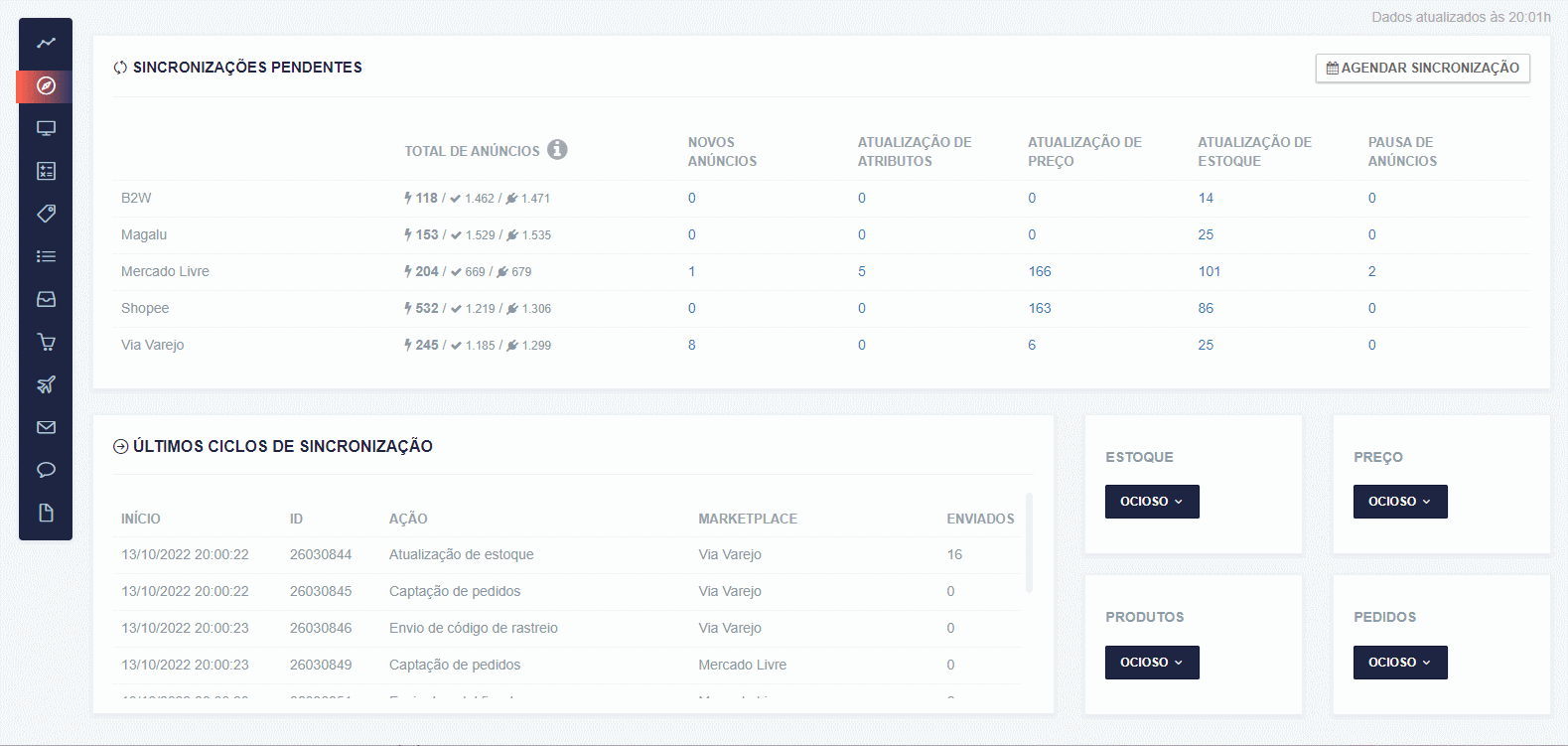Open the document file sidebar icon

click(46, 513)
